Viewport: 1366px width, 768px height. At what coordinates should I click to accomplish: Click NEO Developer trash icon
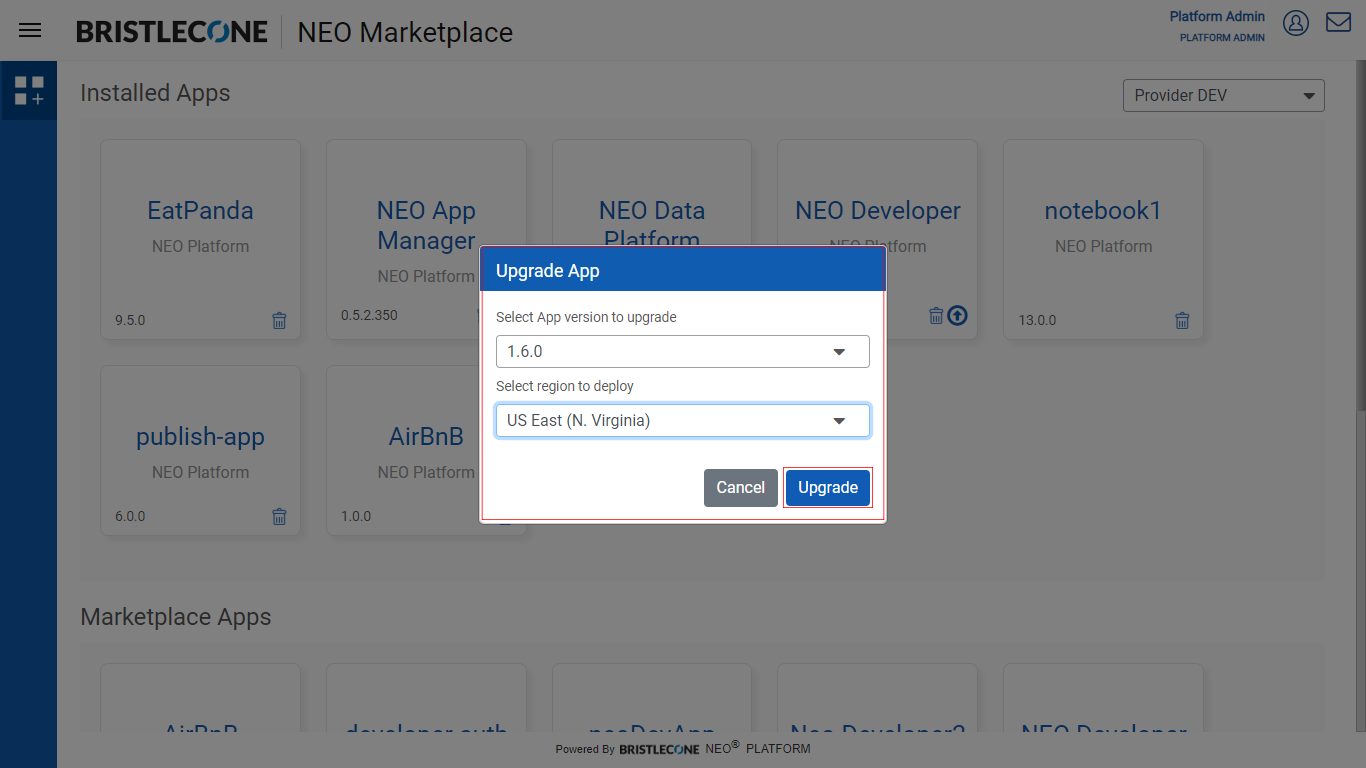936,316
